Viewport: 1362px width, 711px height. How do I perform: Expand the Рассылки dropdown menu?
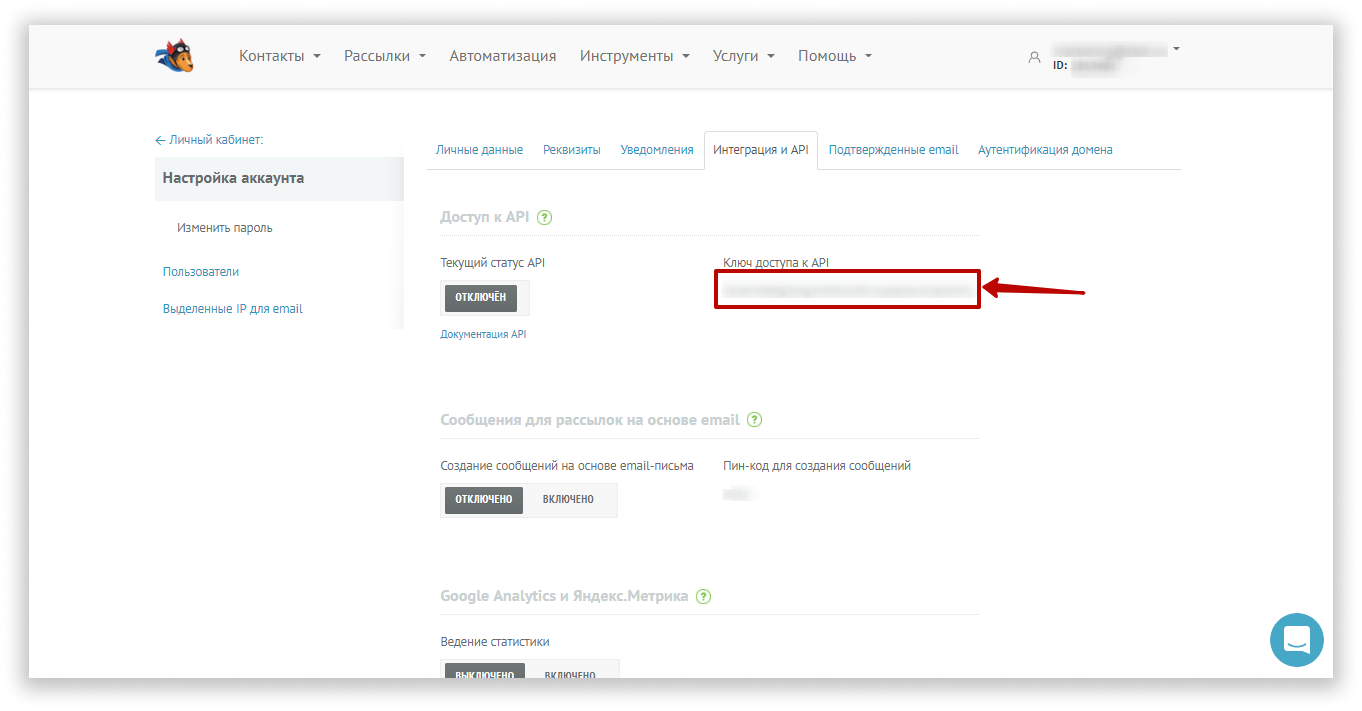[384, 56]
